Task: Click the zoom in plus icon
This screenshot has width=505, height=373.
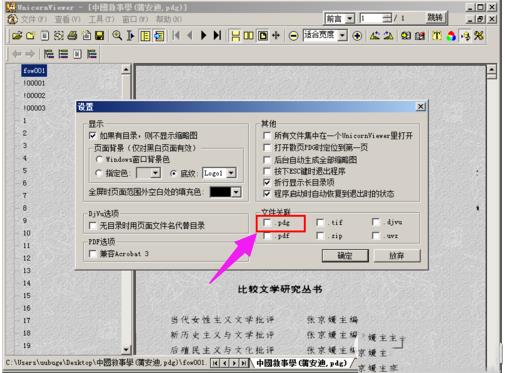Action: pos(357,36)
